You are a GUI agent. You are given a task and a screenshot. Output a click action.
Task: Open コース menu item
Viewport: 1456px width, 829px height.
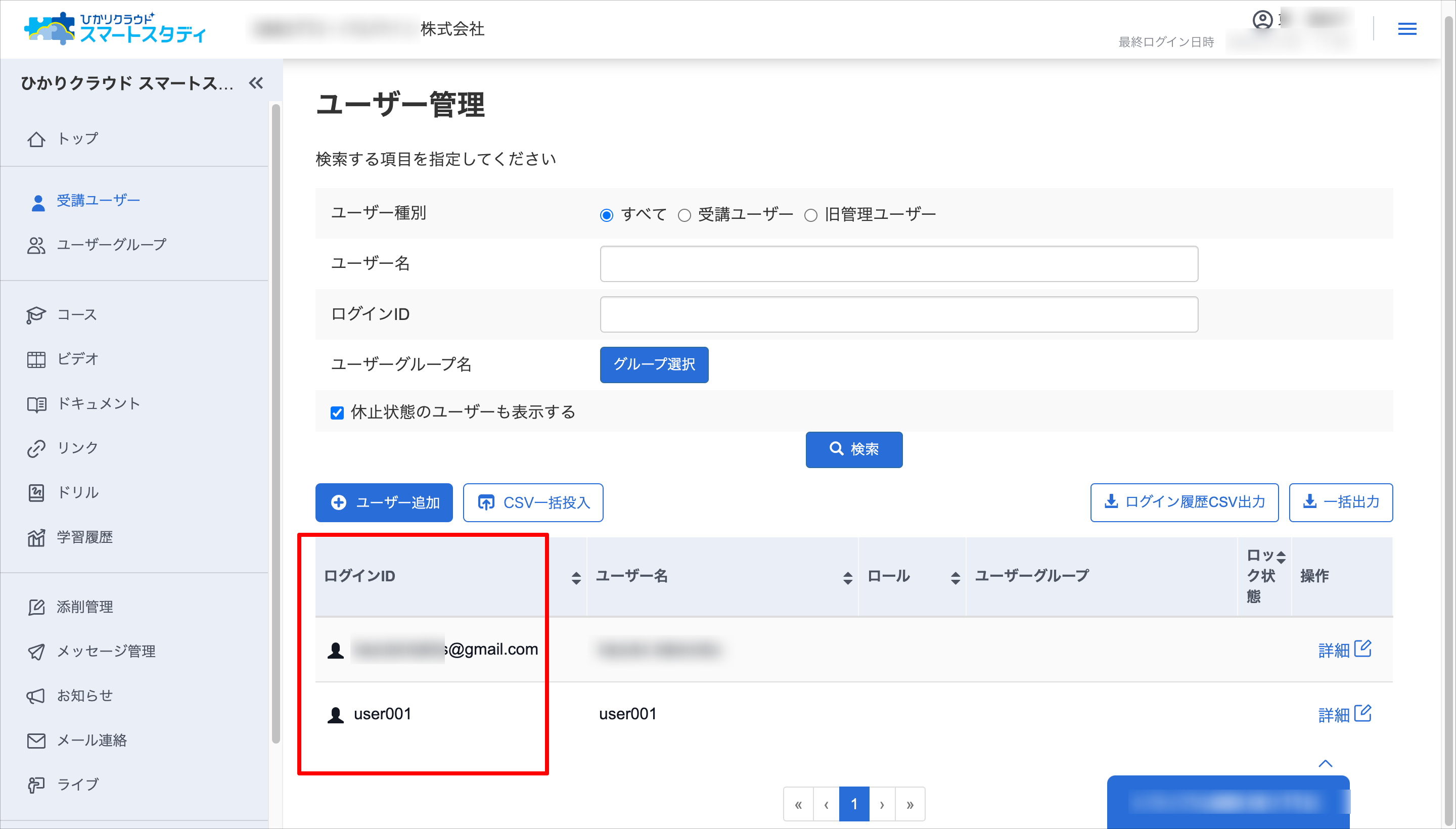[77, 314]
